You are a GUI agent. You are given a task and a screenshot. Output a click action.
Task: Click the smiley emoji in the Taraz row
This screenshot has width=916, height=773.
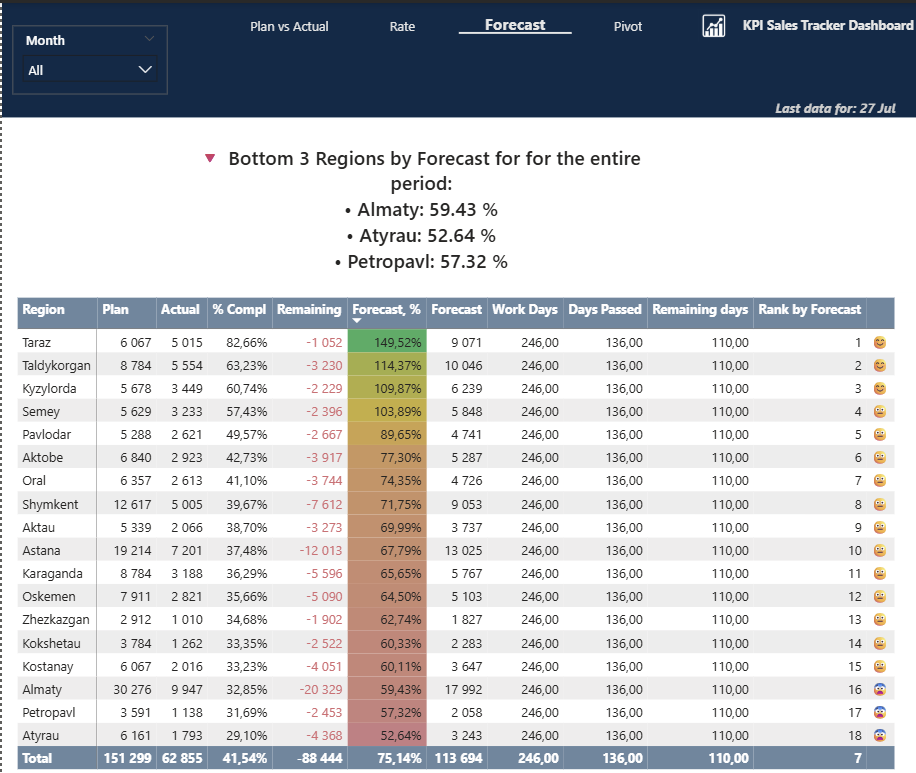(x=880, y=342)
